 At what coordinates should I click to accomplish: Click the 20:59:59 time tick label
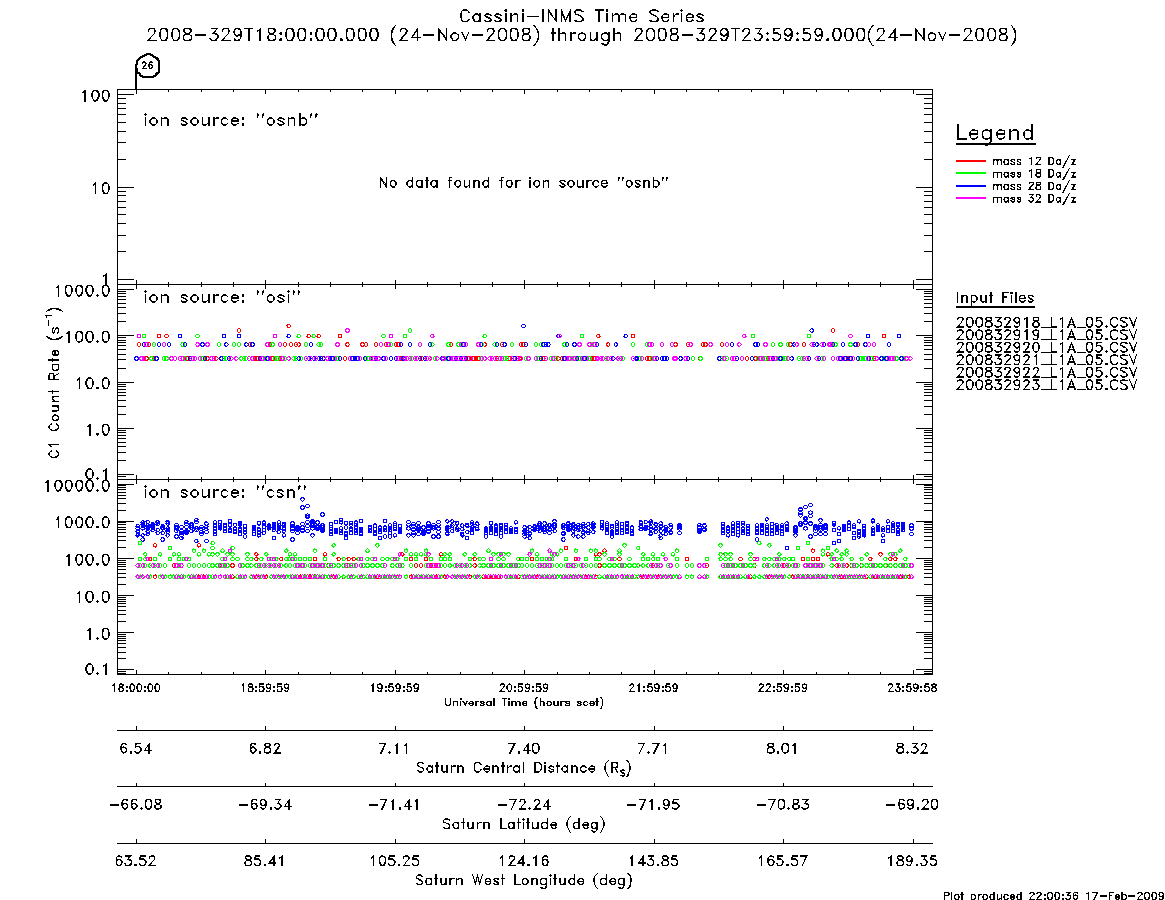(524, 688)
